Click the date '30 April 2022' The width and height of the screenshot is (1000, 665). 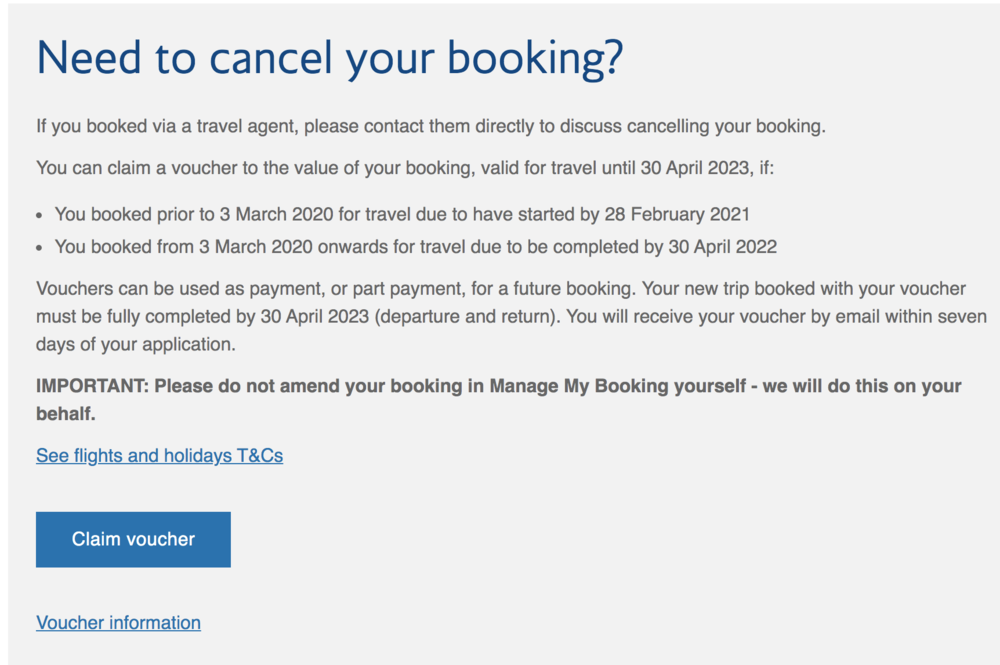coord(723,247)
